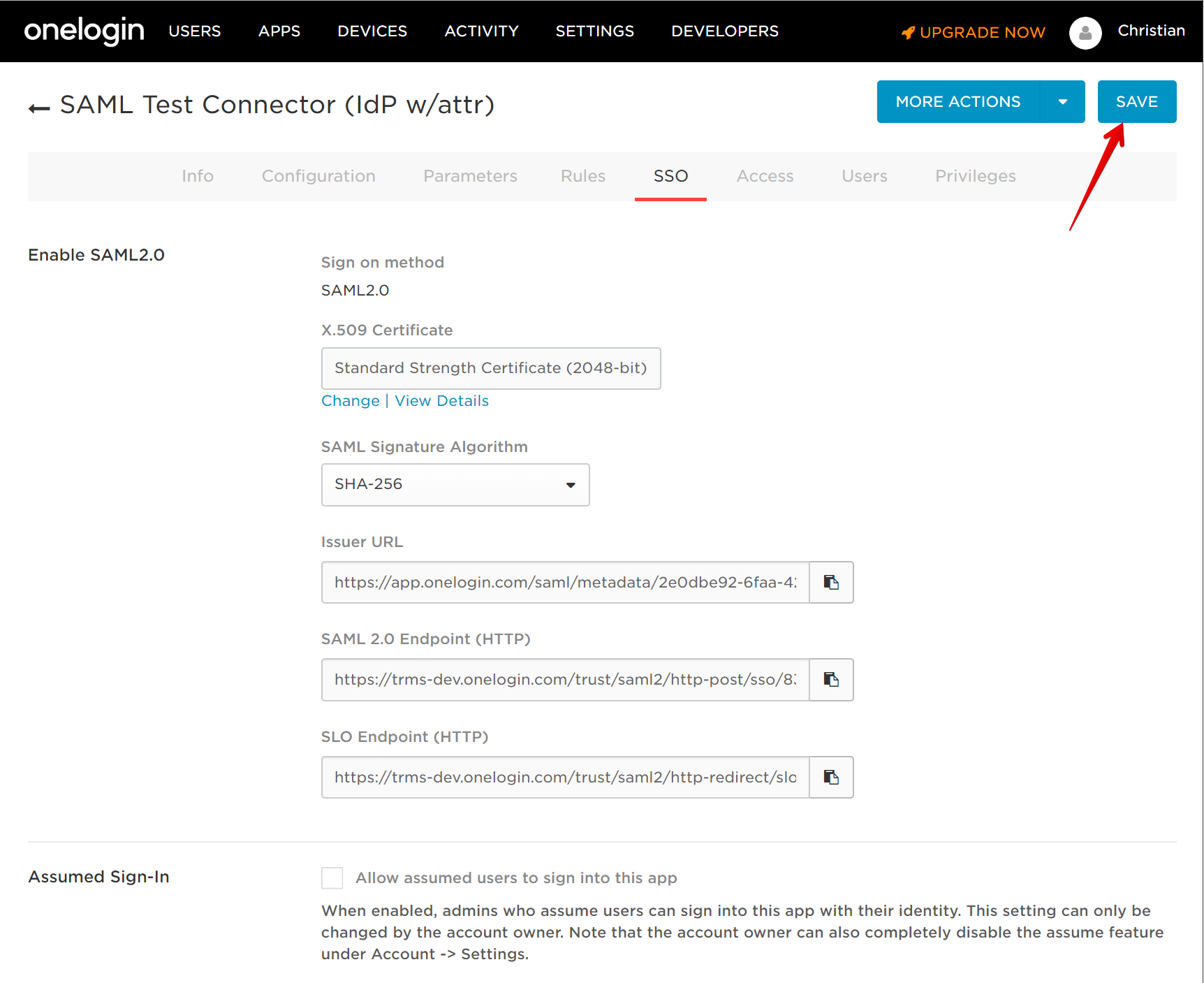Switch to the Info tab
This screenshot has height=983, width=1204.
[x=198, y=176]
